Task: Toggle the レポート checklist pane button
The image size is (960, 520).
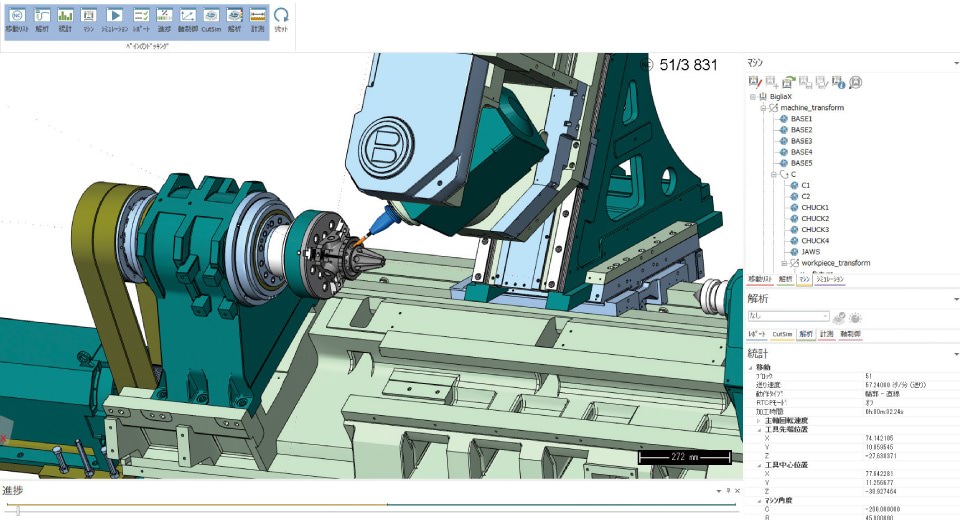Action: coord(141,16)
